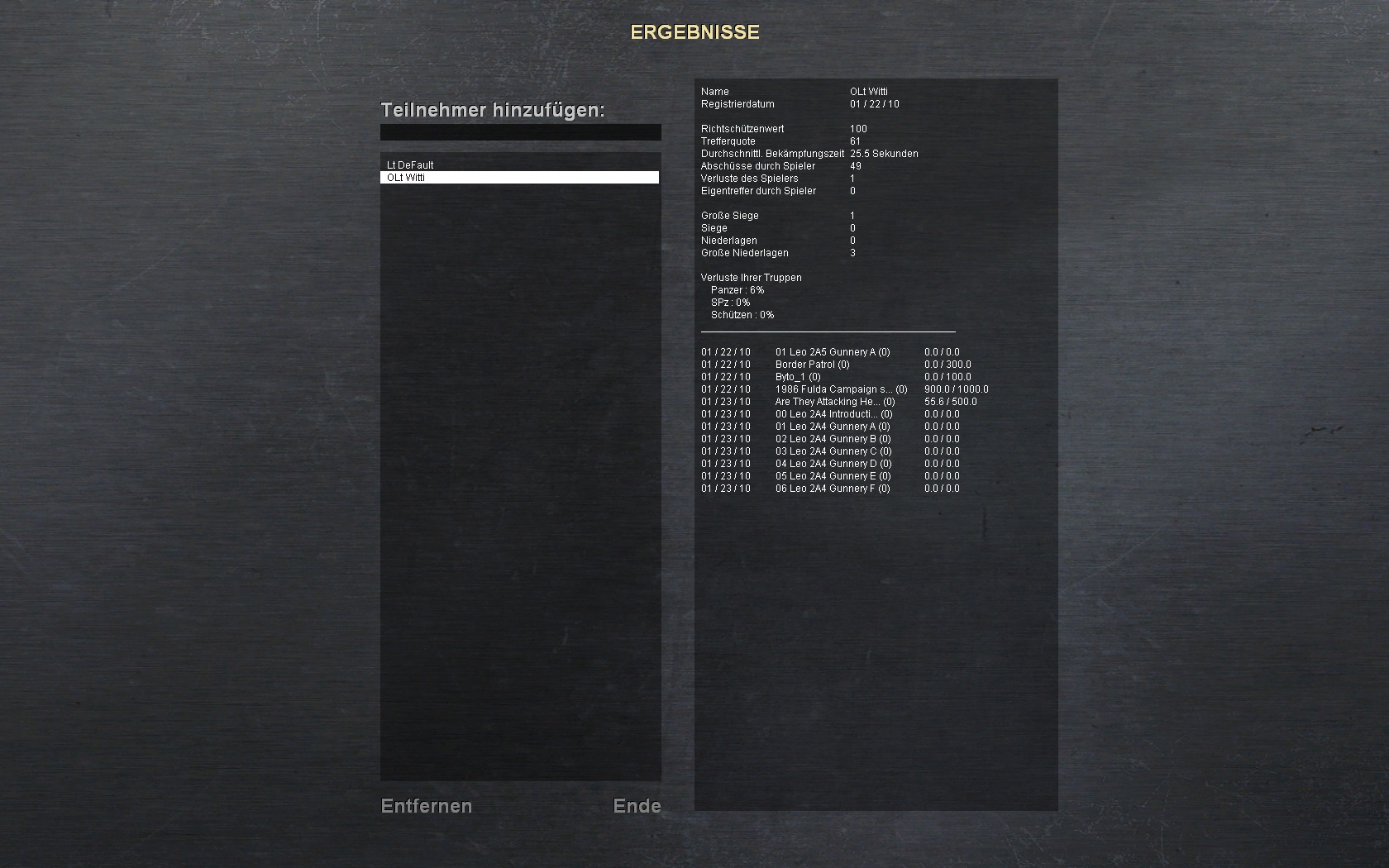Select the 00 Leo 2A4 Introducti... row
The height and width of the screenshot is (868, 1389).
click(833, 414)
